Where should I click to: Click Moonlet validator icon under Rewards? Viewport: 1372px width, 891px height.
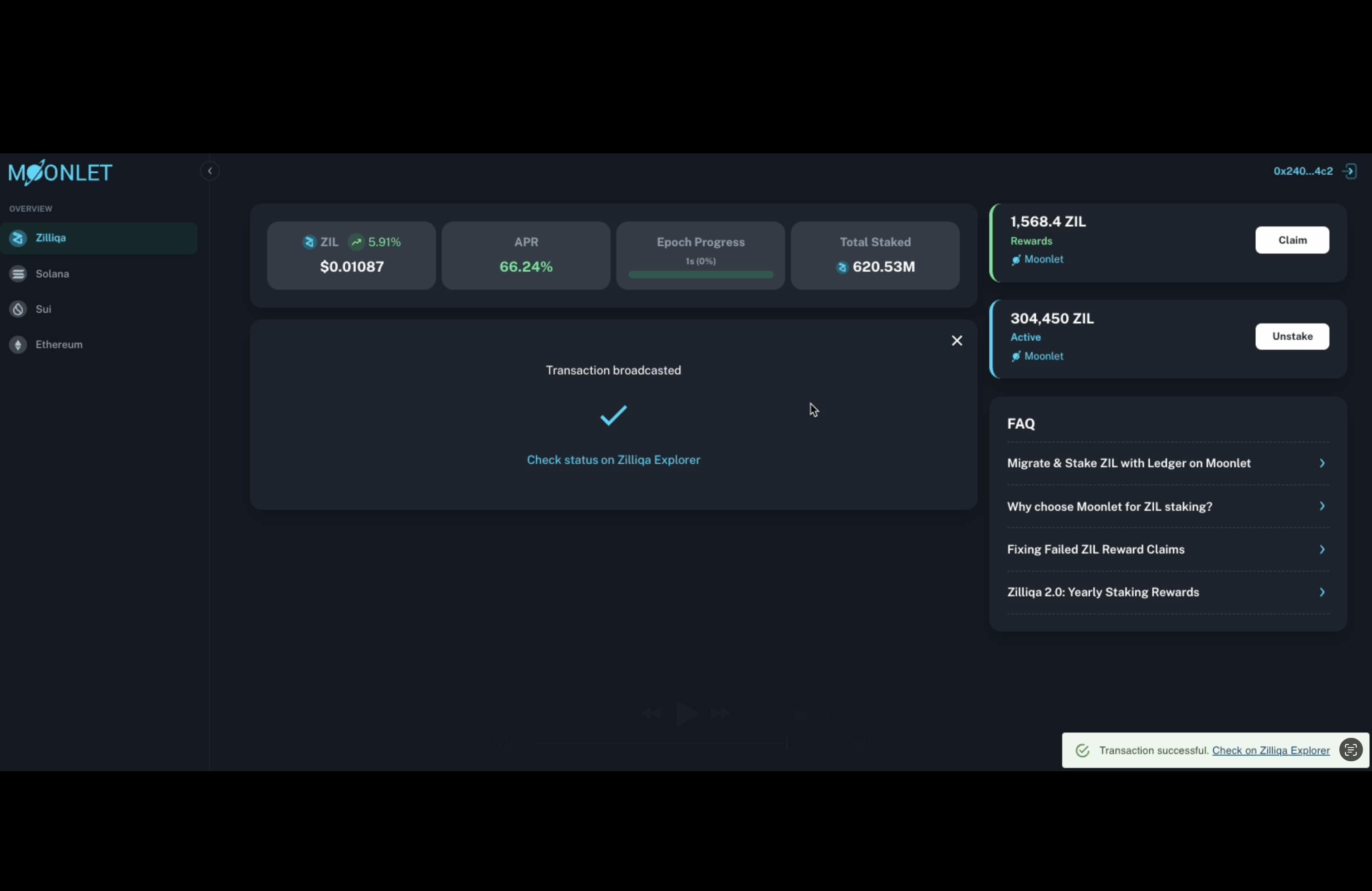coord(1016,260)
